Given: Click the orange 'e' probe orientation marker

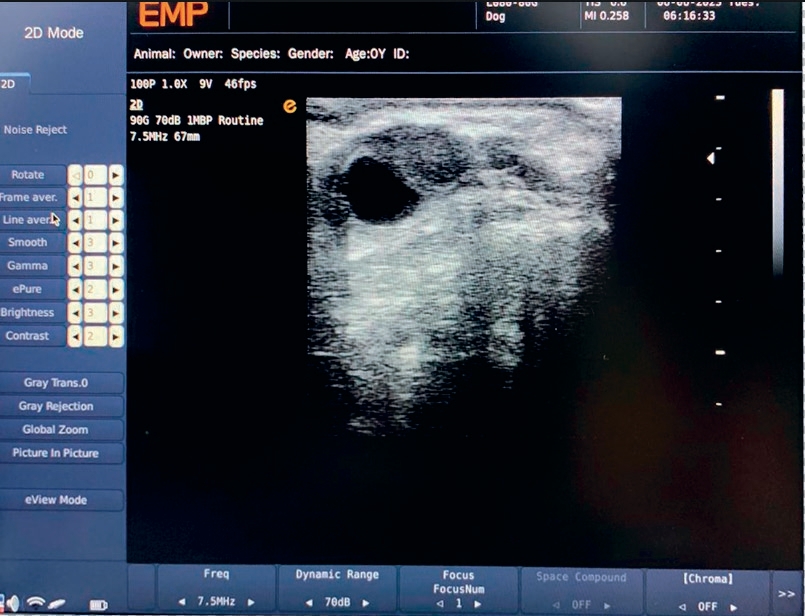Looking at the screenshot, I should pyautogui.click(x=290, y=106).
